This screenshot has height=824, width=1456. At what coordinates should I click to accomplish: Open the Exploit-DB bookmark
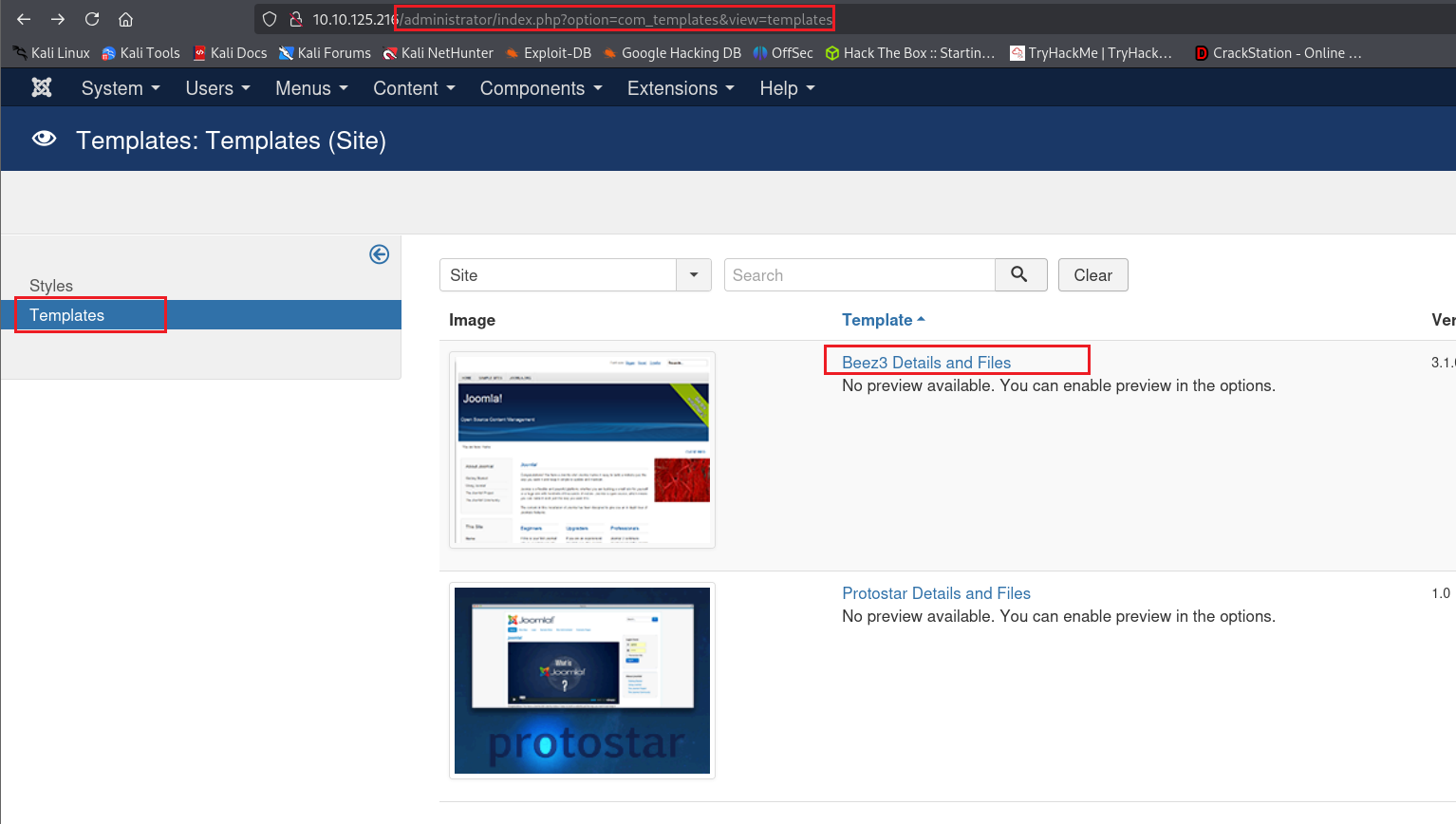[548, 53]
